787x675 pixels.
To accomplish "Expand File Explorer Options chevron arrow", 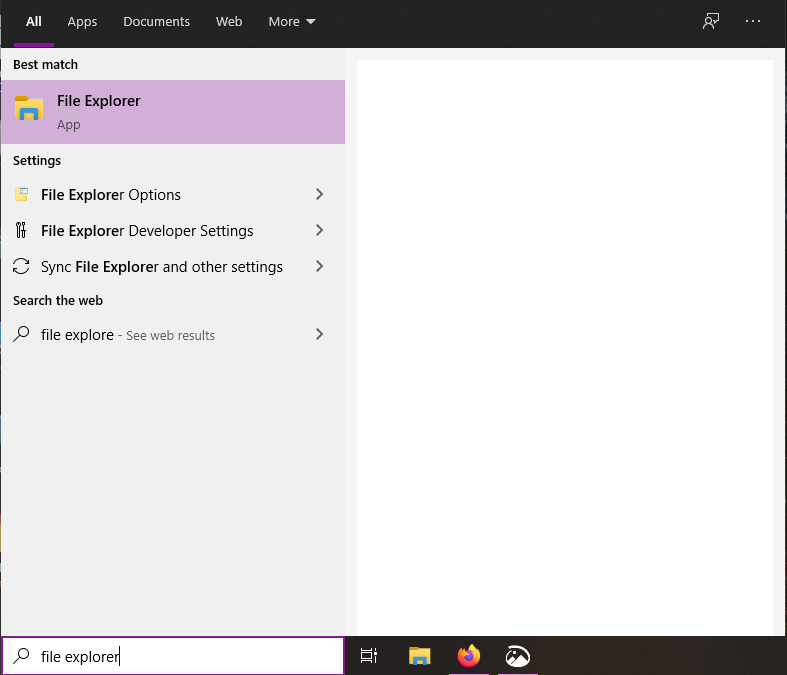I will [x=319, y=195].
